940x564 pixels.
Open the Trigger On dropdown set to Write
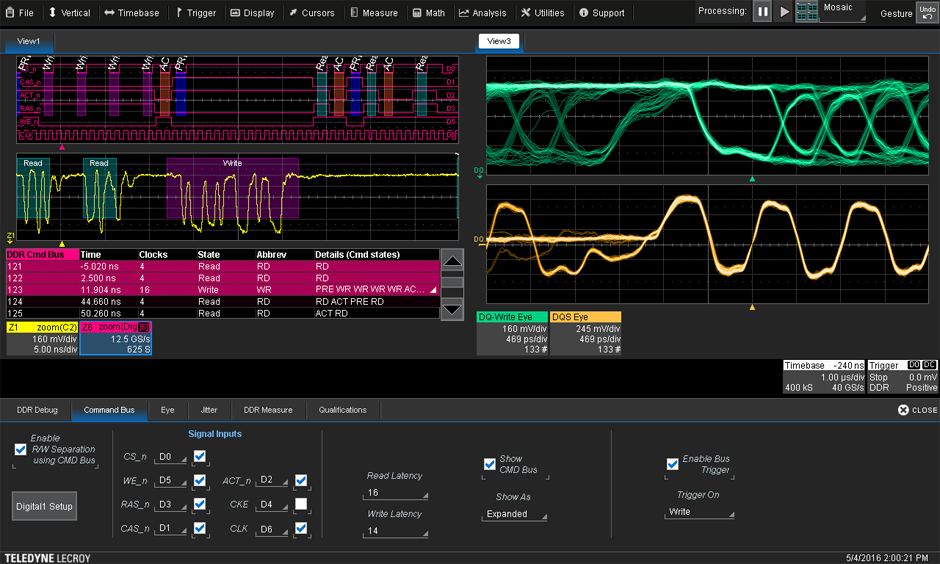tap(699, 512)
